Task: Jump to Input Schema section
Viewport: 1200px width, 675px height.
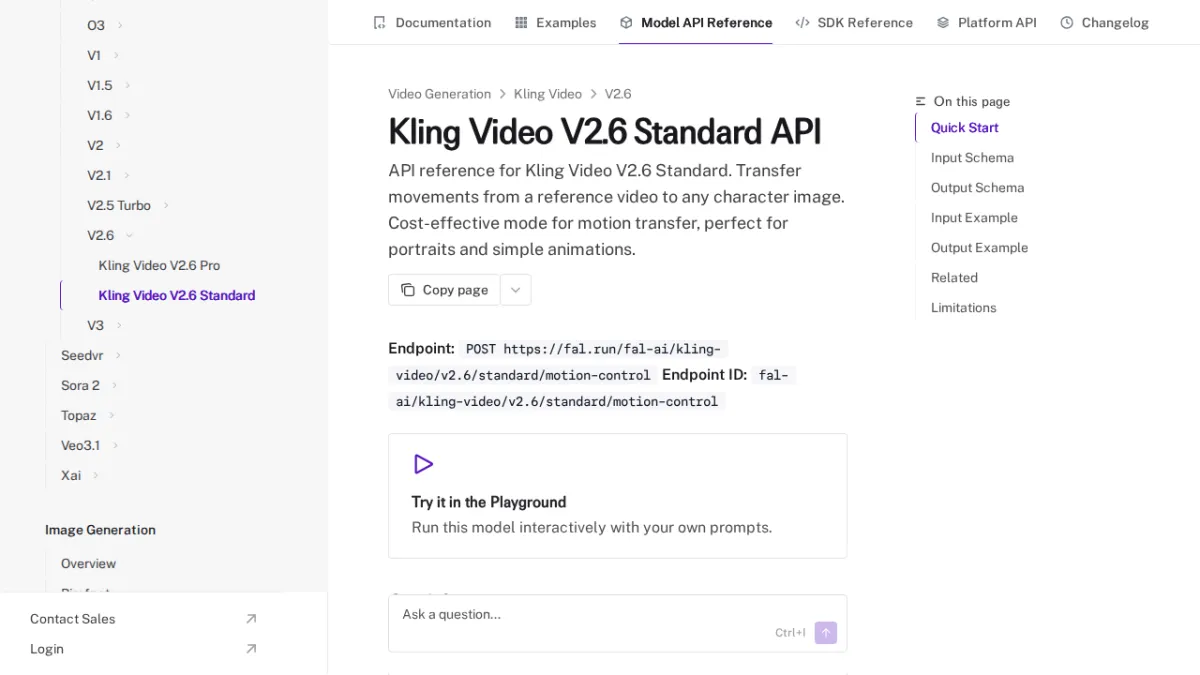Action: click(x=972, y=157)
